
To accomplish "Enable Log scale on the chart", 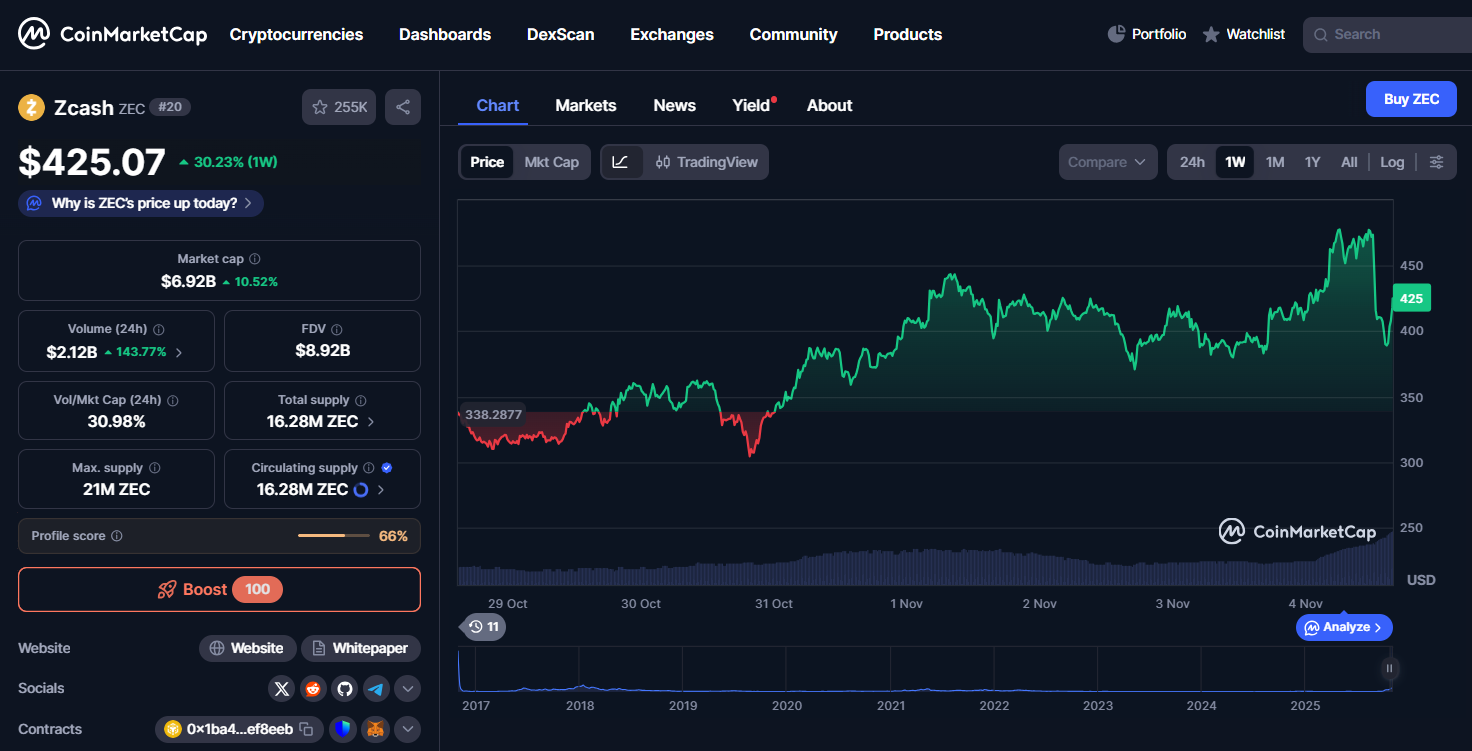I will click(x=1392, y=161).
